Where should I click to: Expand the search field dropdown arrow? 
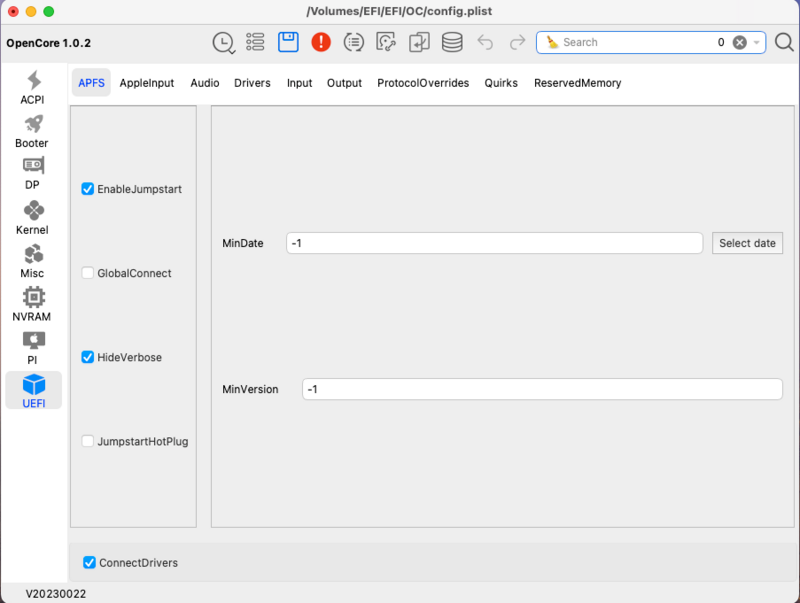click(757, 42)
